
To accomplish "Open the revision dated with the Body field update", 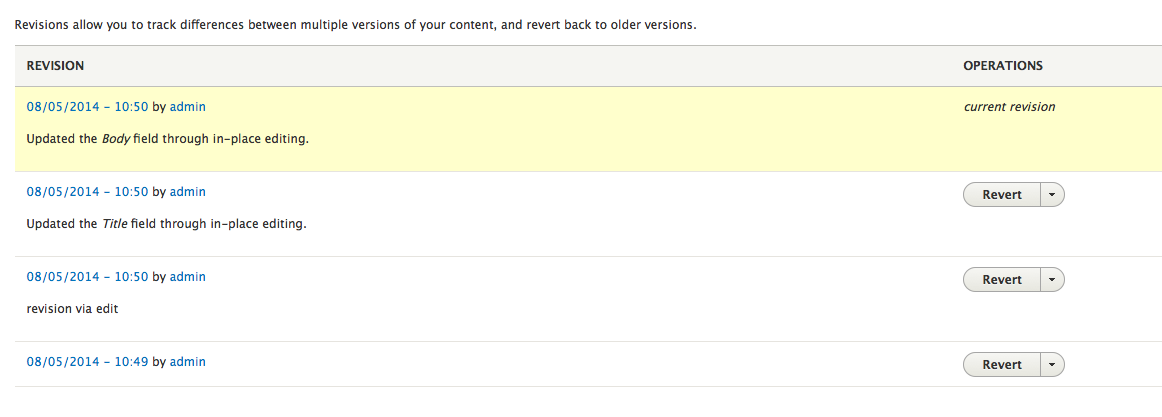I will 87,106.
